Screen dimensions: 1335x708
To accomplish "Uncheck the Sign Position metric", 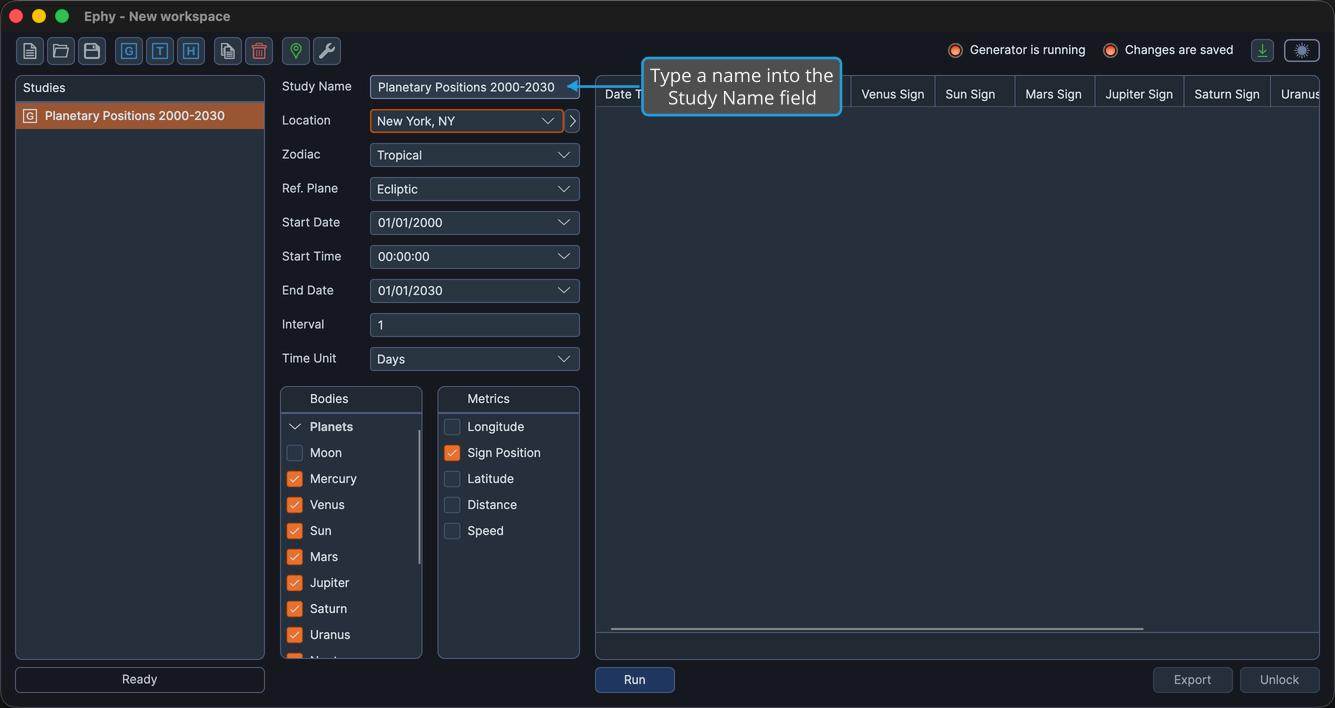I will tap(452, 453).
